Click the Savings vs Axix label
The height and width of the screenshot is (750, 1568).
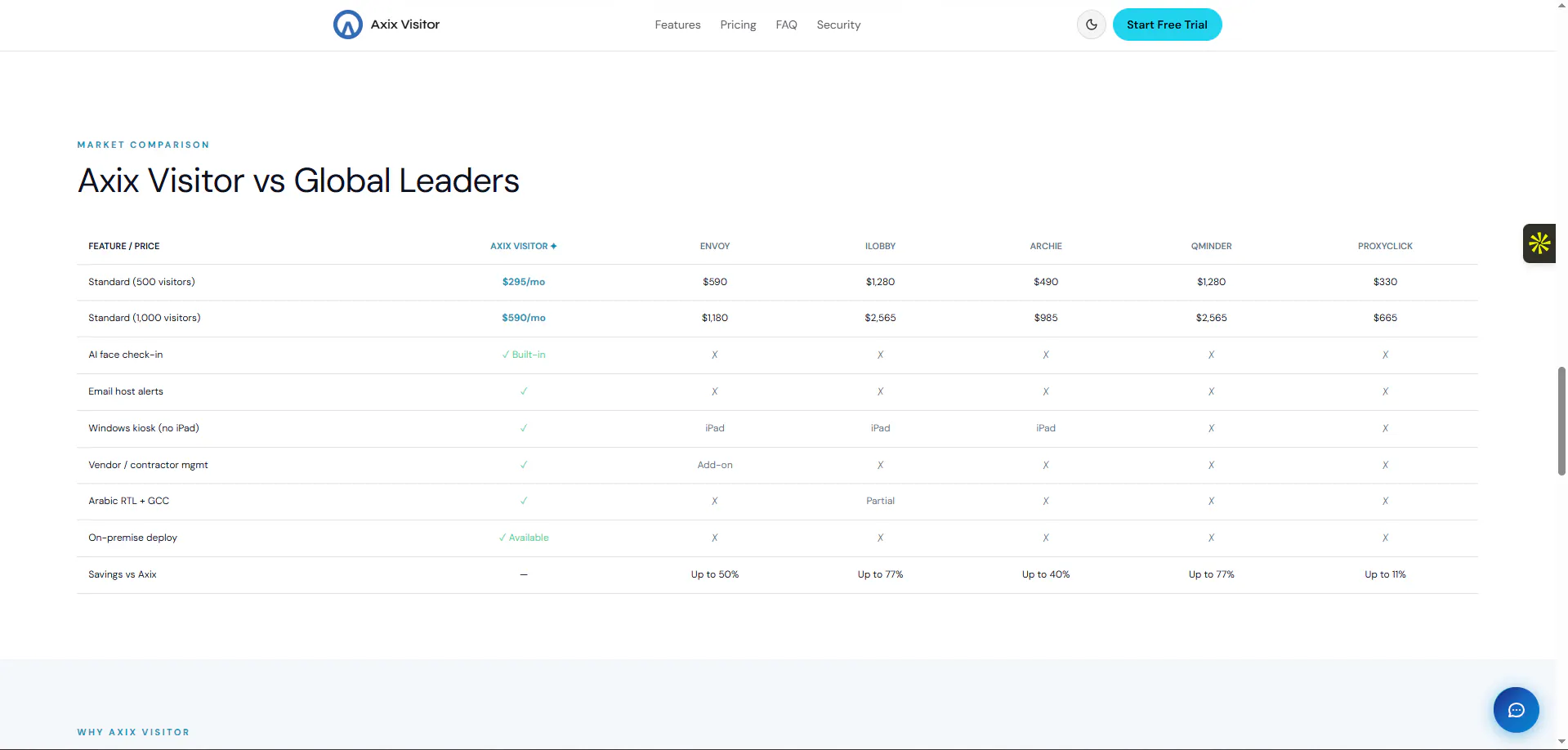coord(122,574)
